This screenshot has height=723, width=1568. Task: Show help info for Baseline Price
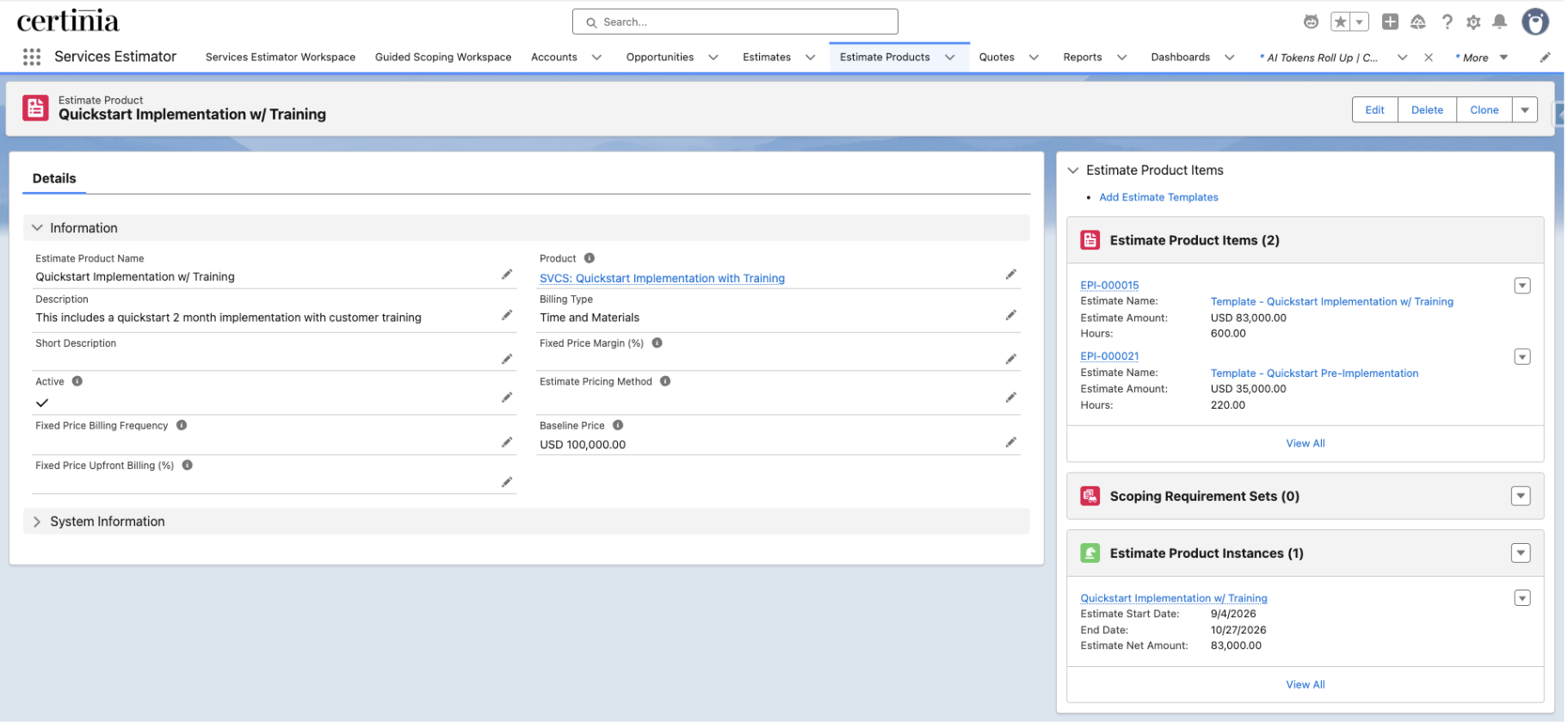pyautogui.click(x=618, y=425)
